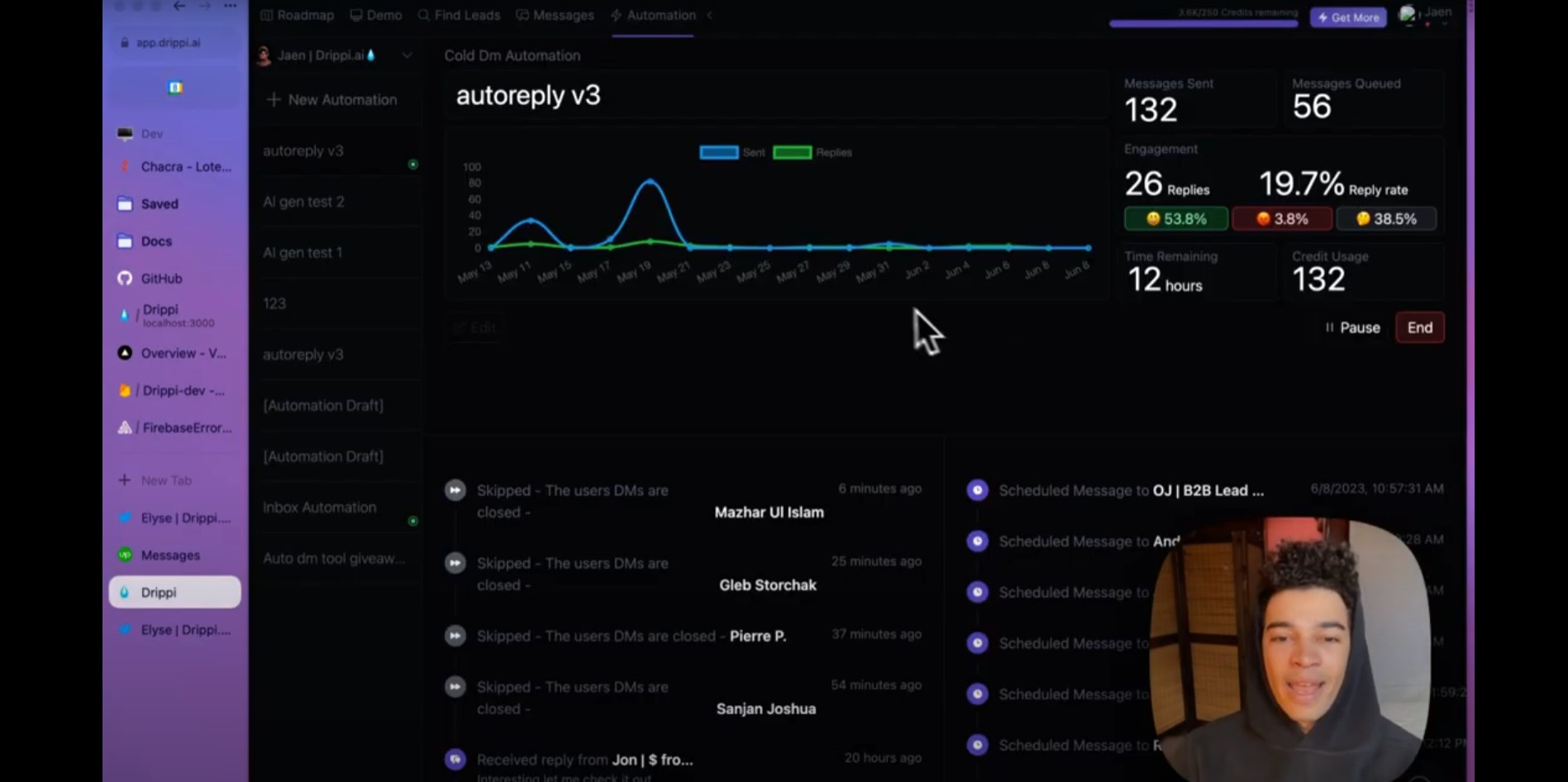
Task: Open the Messages tab in top nav
Action: pos(555,15)
